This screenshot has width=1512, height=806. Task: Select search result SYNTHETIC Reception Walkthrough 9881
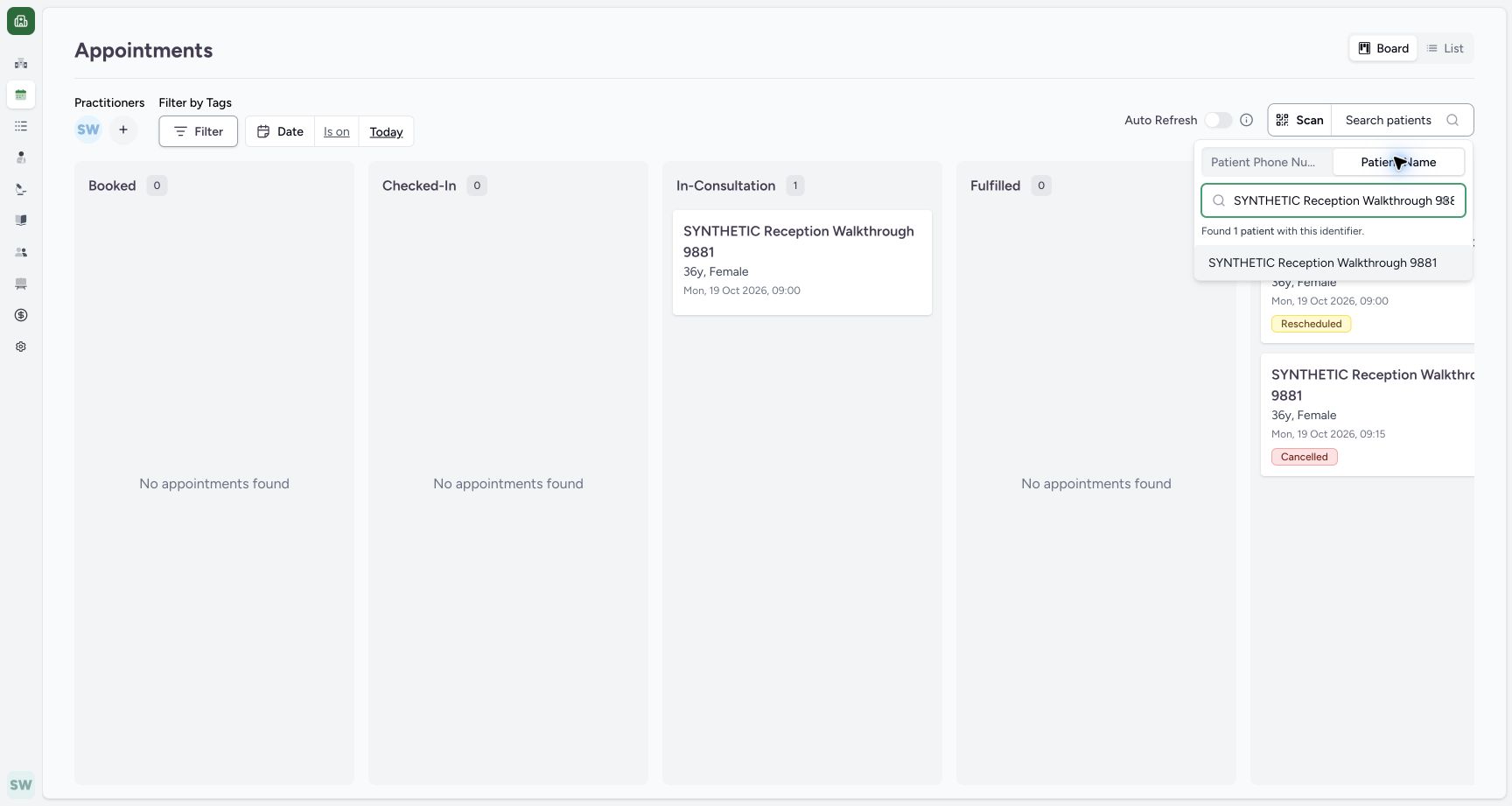(1333, 263)
